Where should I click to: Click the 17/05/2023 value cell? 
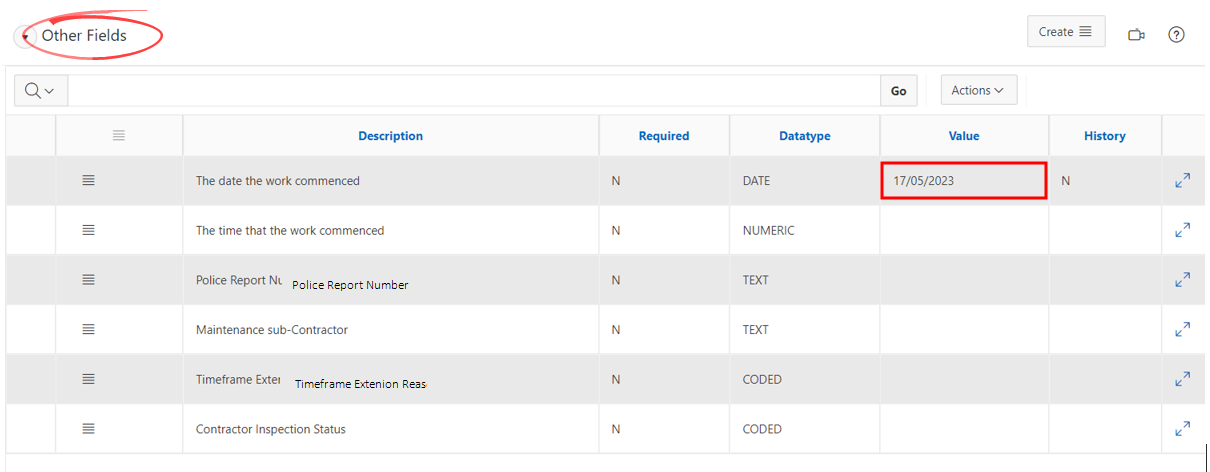[x=963, y=181]
